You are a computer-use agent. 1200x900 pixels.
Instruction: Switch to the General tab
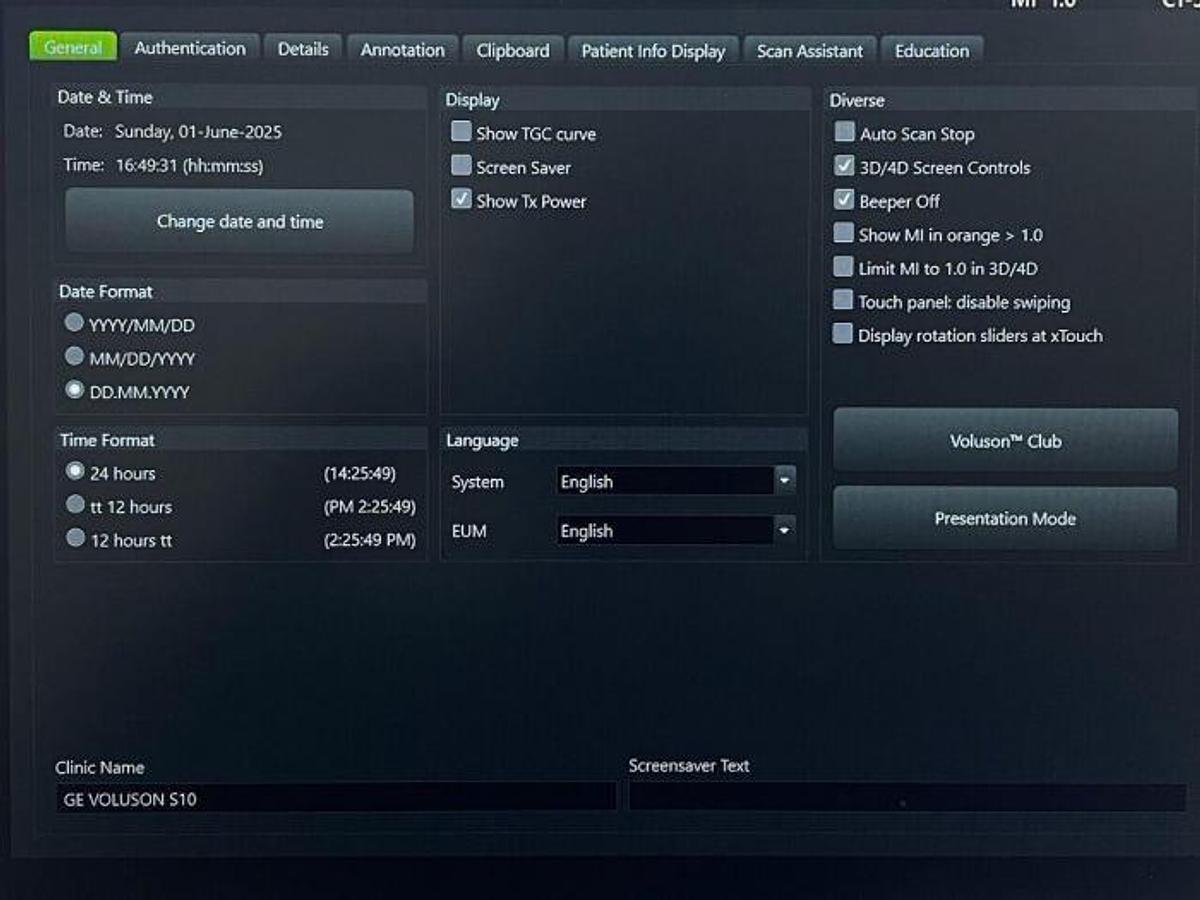73,48
